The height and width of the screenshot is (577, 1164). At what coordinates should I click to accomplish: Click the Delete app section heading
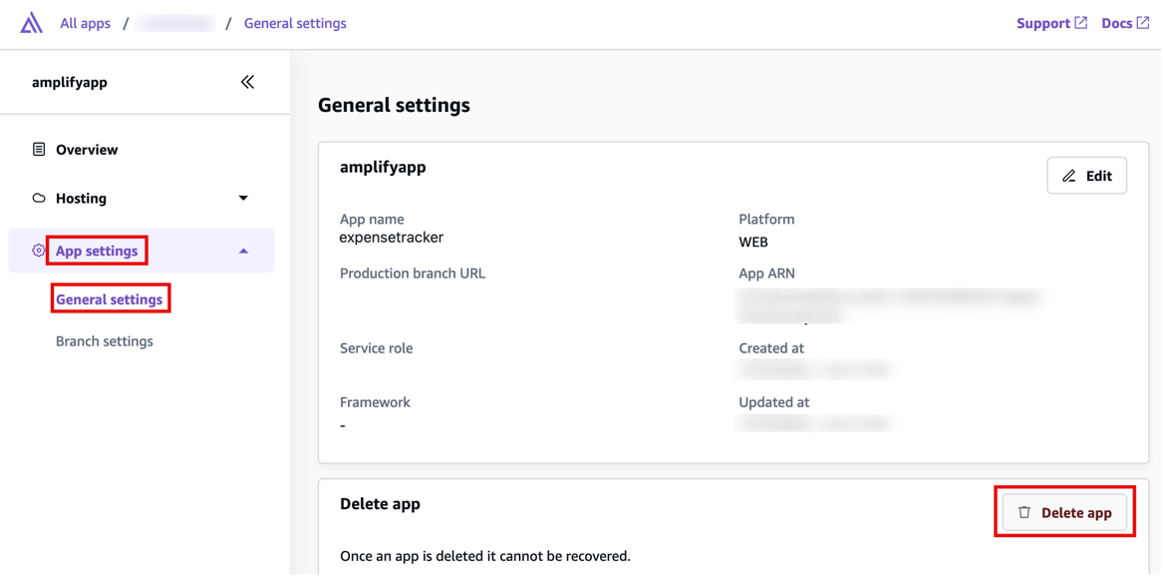point(380,504)
